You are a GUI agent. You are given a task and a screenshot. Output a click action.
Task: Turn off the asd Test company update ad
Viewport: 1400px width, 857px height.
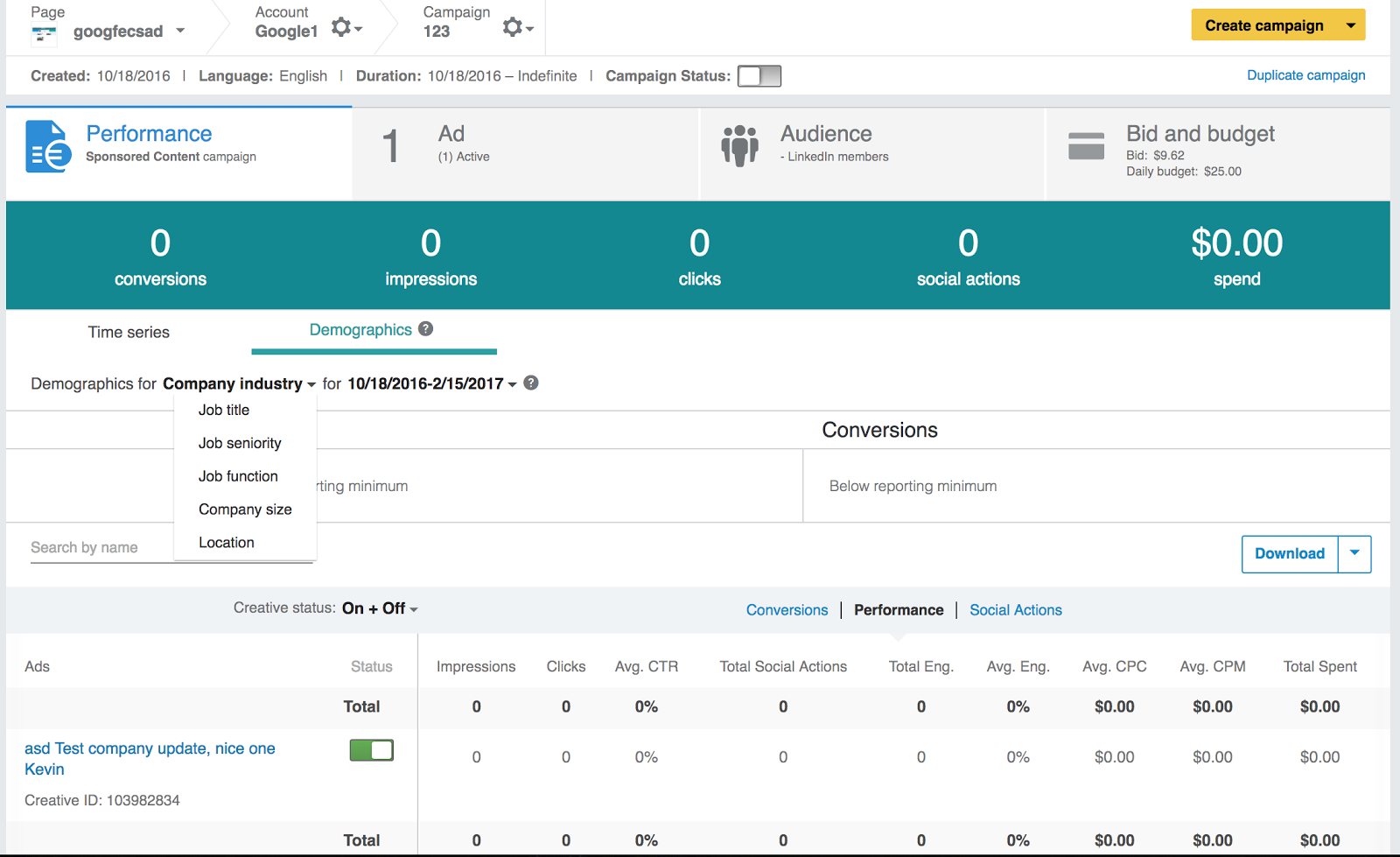click(x=372, y=750)
